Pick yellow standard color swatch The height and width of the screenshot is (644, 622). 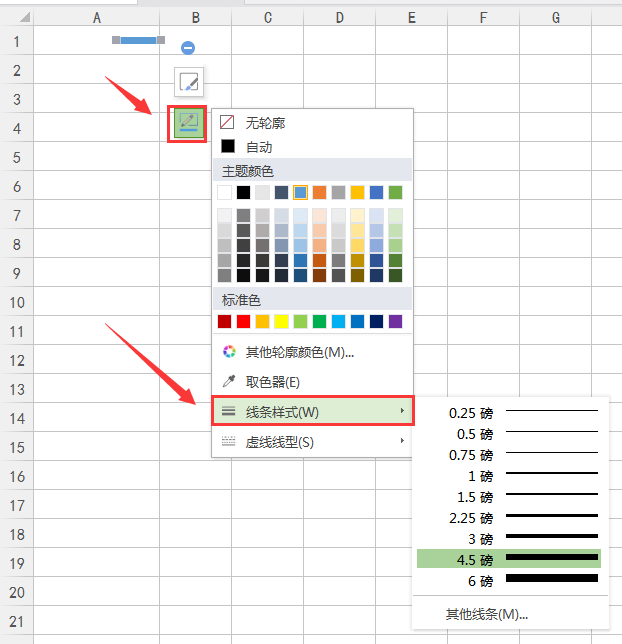click(x=281, y=322)
